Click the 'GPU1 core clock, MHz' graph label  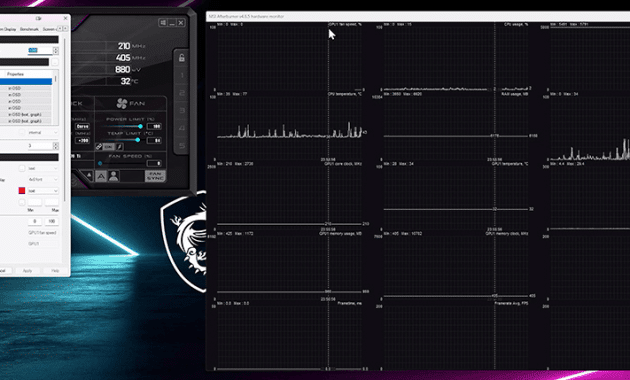343,164
